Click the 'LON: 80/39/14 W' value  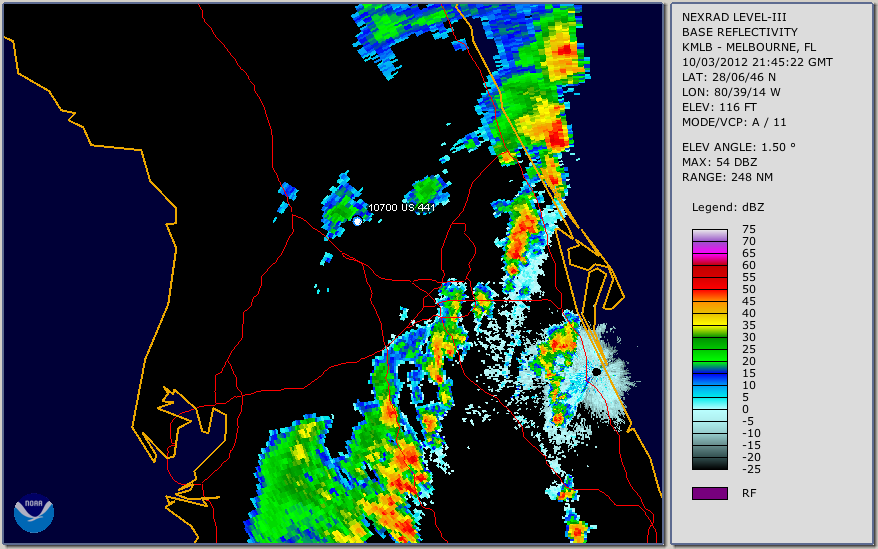731,92
